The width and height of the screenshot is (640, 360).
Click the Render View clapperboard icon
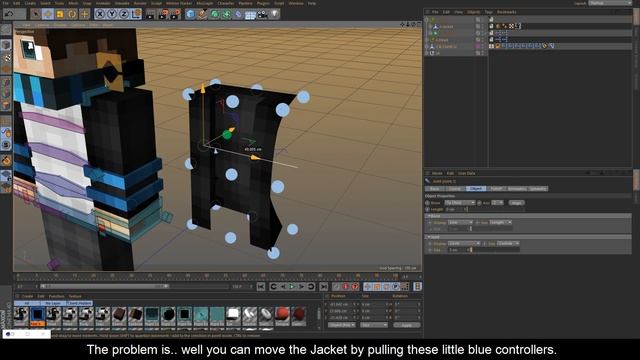151,14
